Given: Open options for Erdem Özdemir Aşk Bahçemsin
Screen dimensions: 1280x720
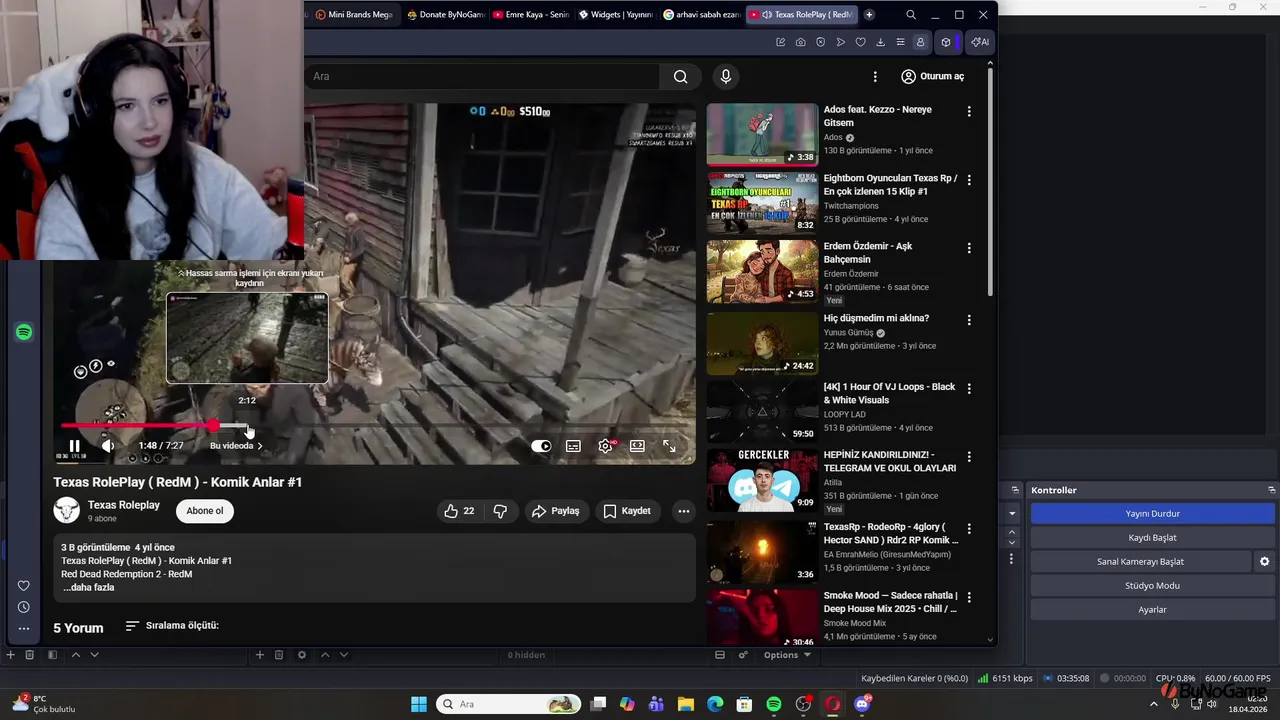Looking at the screenshot, I should (x=968, y=248).
